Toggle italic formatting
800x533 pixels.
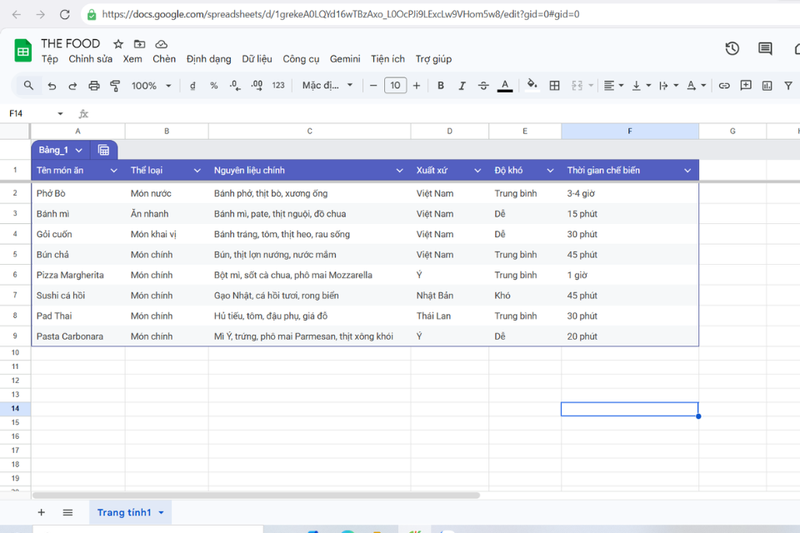tap(462, 86)
